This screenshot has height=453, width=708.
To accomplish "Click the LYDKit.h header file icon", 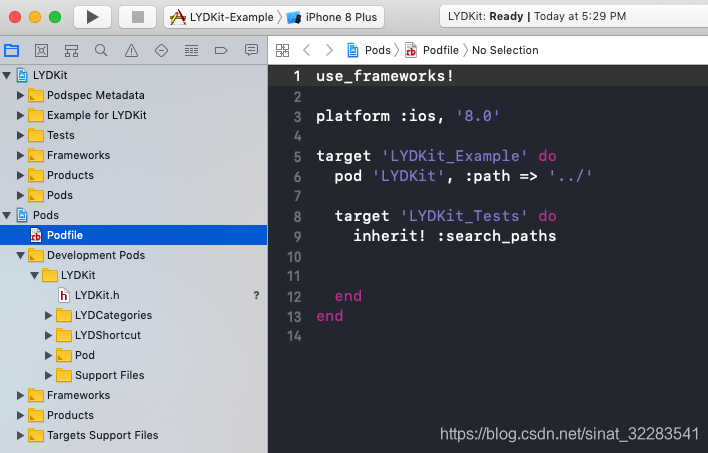I will point(64,295).
